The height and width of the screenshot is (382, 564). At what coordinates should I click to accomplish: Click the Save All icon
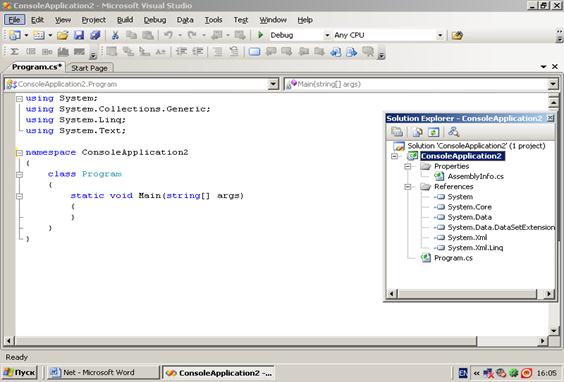click(95, 35)
